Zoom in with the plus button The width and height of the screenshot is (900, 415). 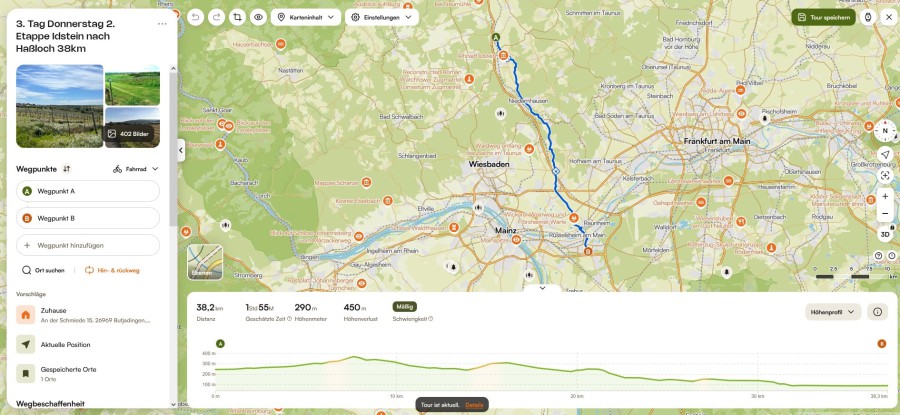tap(885, 196)
